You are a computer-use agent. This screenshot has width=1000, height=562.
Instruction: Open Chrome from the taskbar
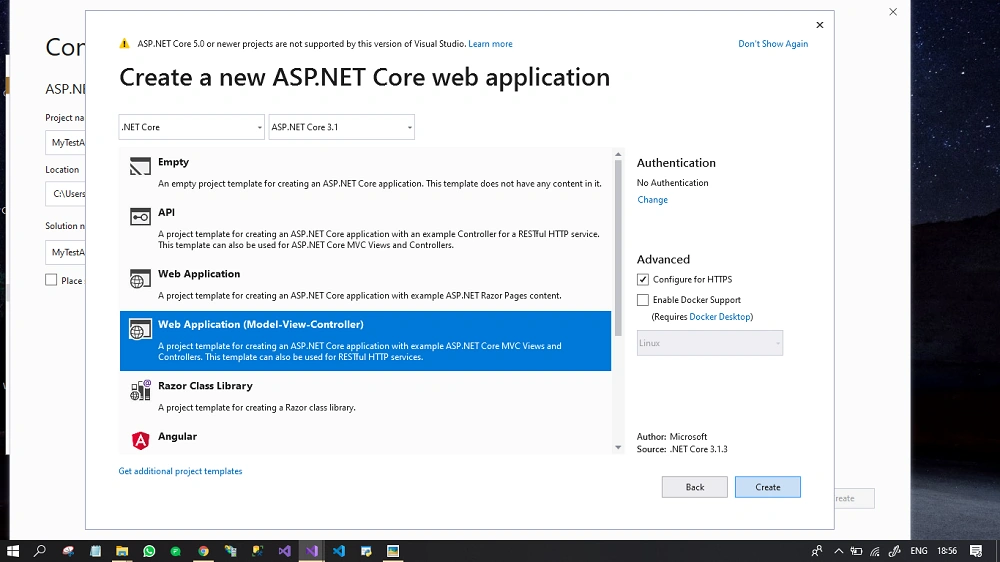click(x=203, y=551)
